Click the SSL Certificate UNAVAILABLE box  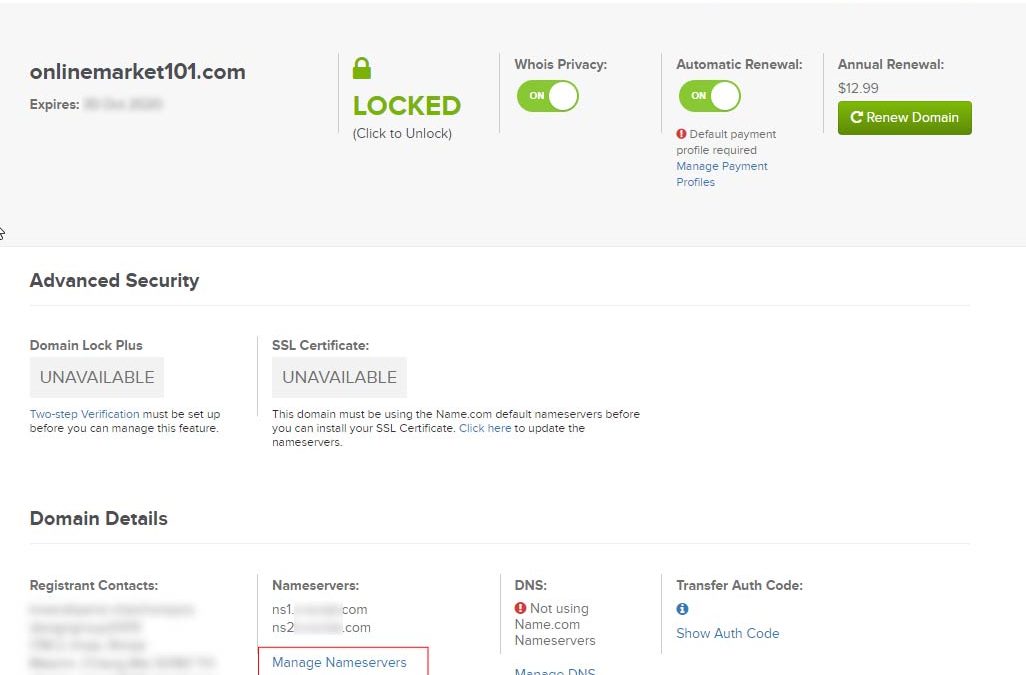point(339,377)
